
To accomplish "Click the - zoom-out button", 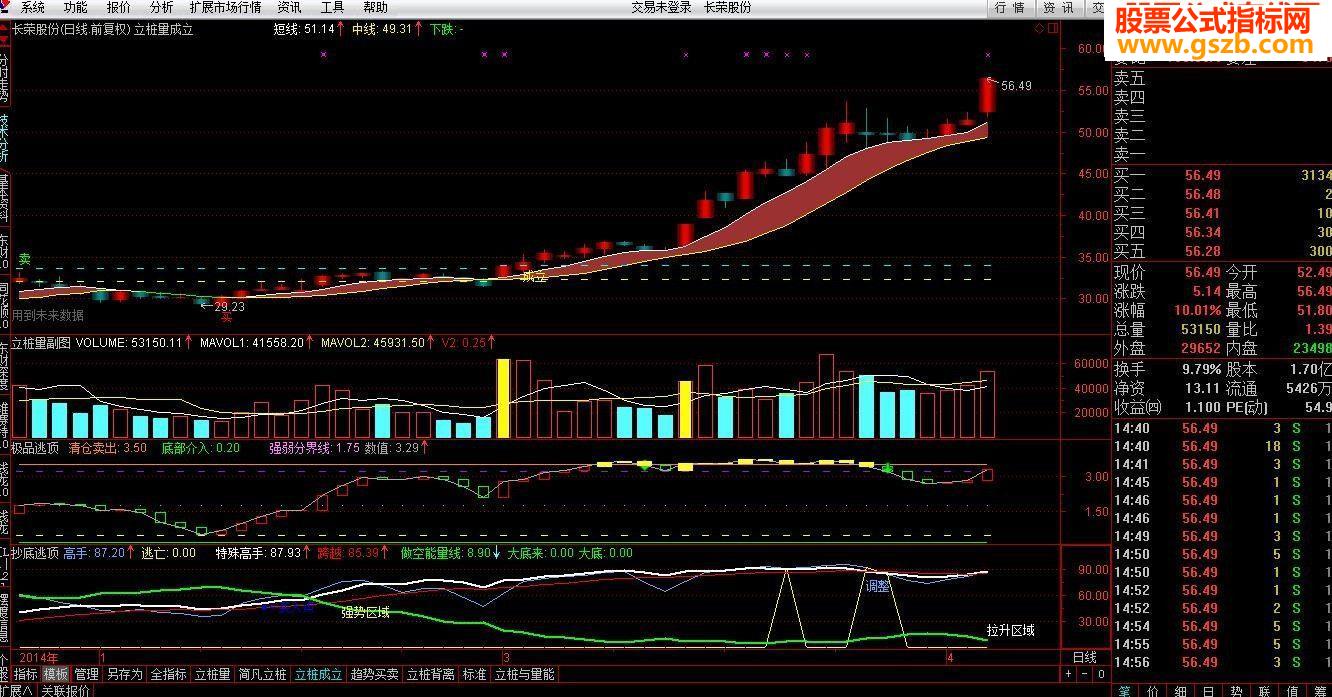I will (1084, 675).
